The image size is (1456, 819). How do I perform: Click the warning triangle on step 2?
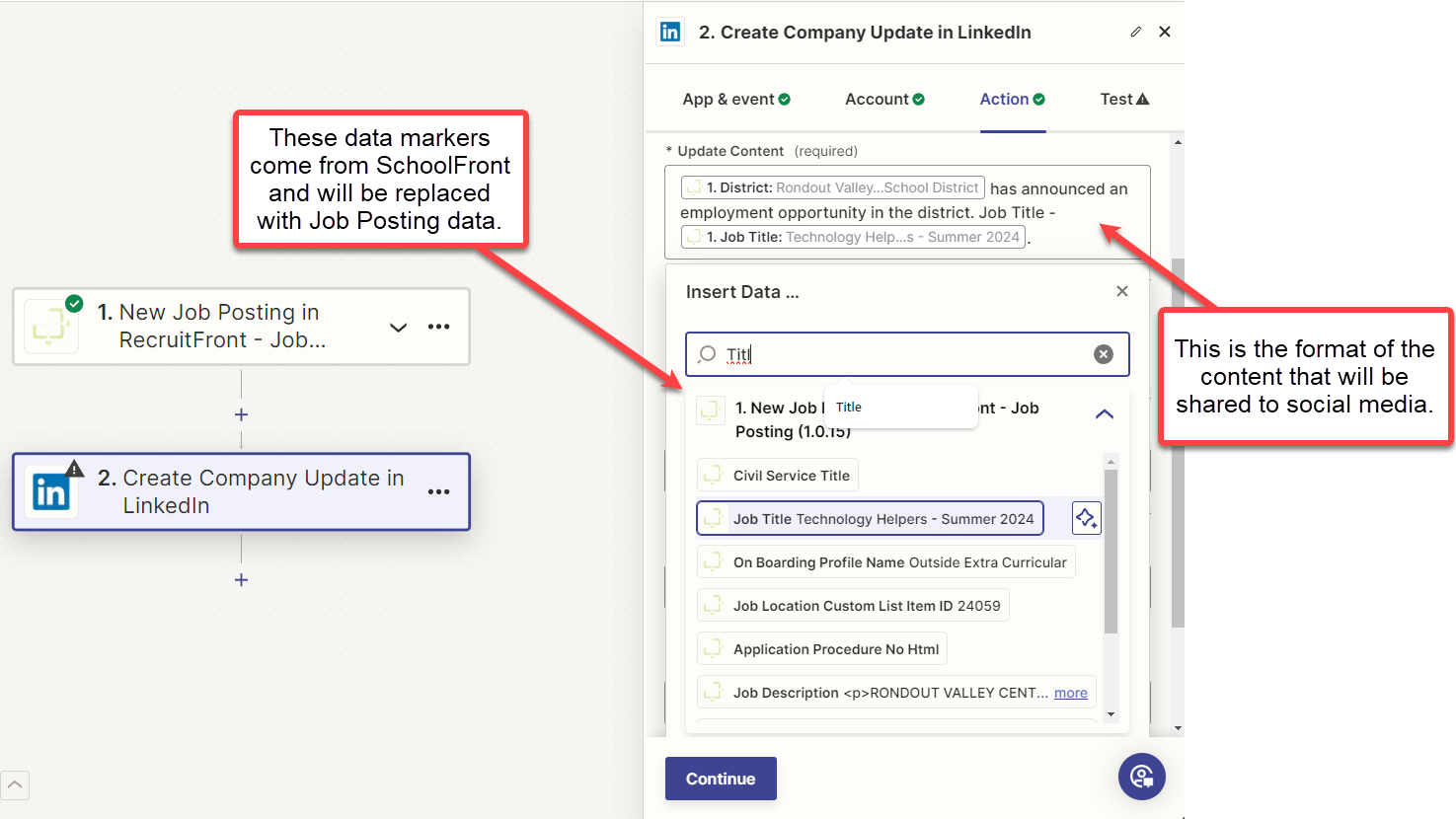pyautogui.click(x=75, y=468)
